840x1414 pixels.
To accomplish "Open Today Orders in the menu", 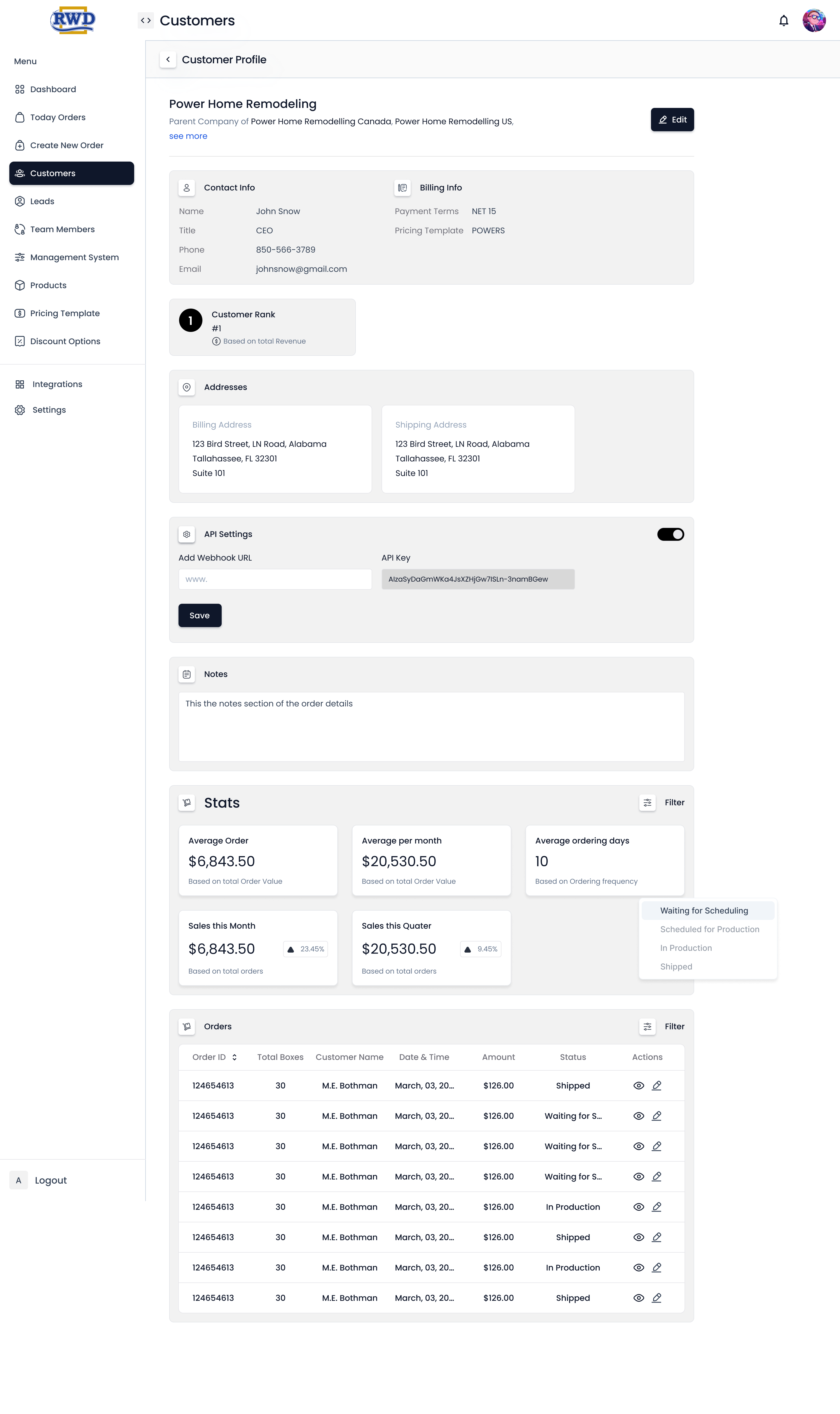I will coord(71,117).
